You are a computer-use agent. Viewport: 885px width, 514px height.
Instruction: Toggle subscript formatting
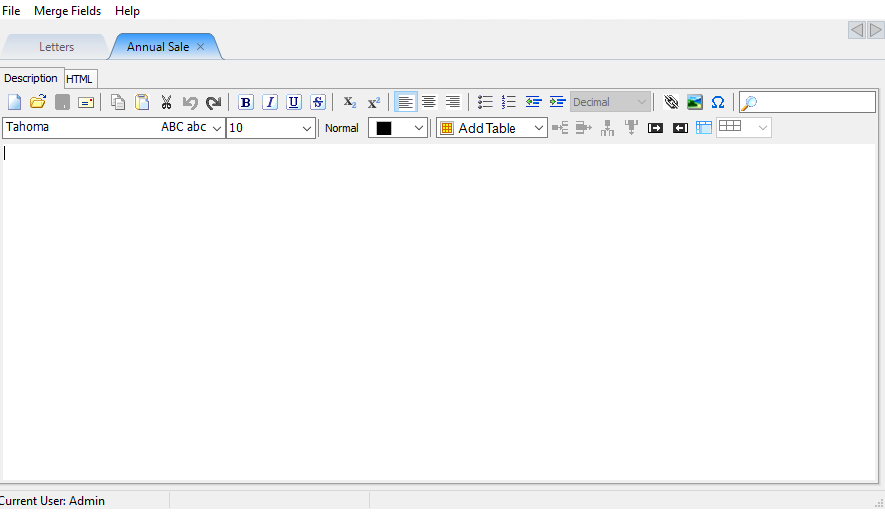point(349,102)
